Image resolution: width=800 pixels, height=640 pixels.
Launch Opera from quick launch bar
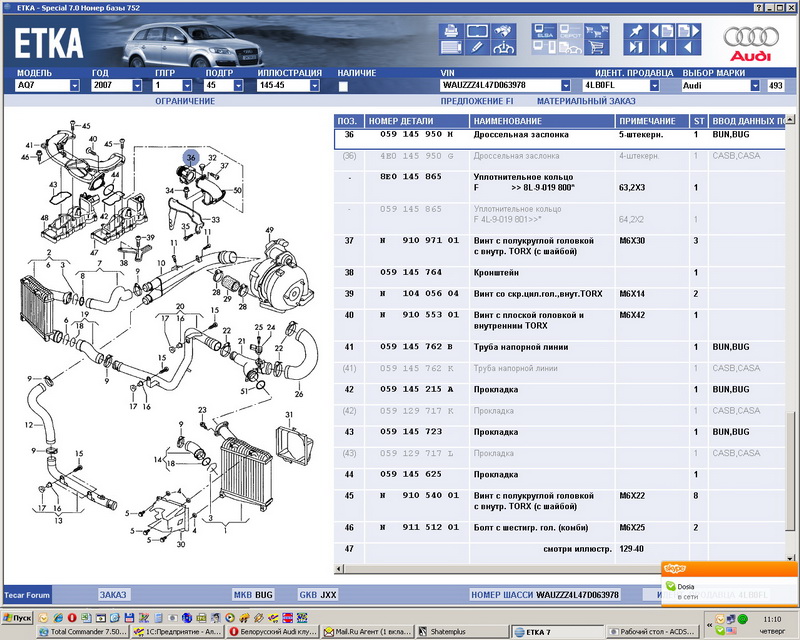pos(72,618)
